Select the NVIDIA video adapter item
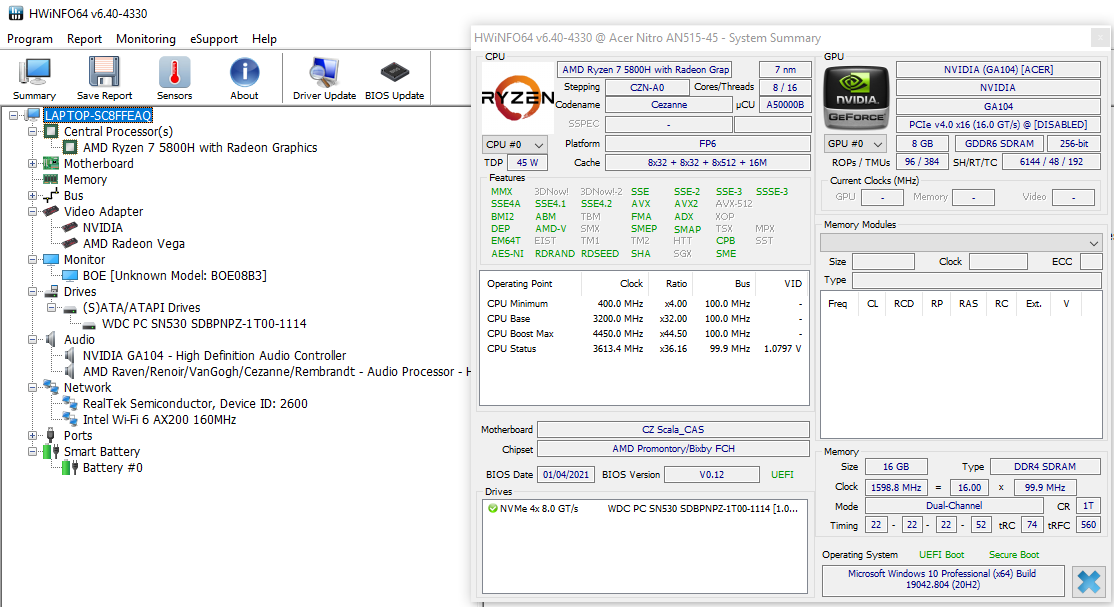Viewport: 1114px width, 607px height. [102, 227]
